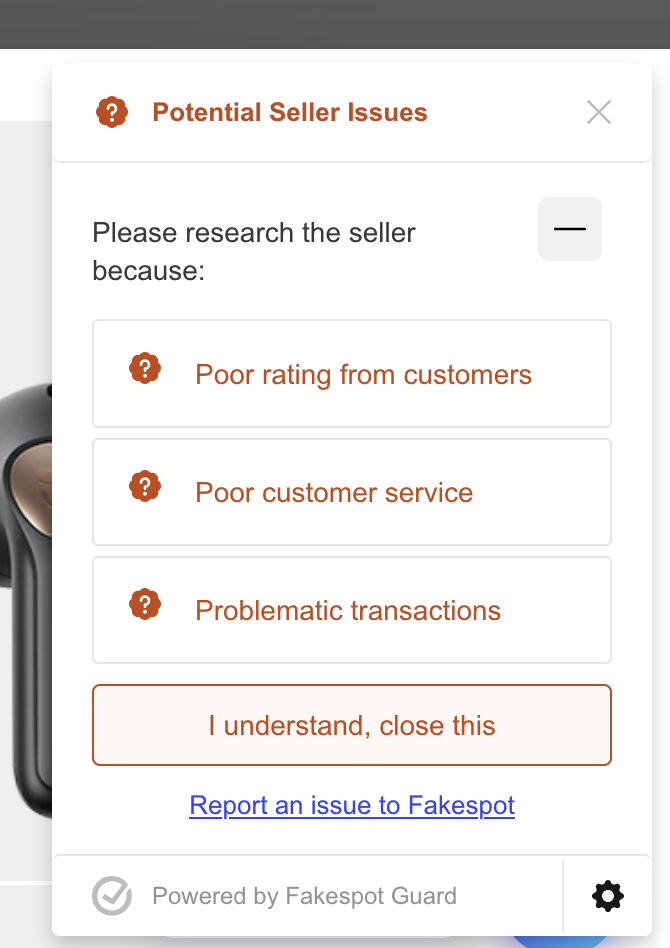The image size is (670, 948).
Task: Collapse the seller reasons with minus button
Action: [x=570, y=229]
